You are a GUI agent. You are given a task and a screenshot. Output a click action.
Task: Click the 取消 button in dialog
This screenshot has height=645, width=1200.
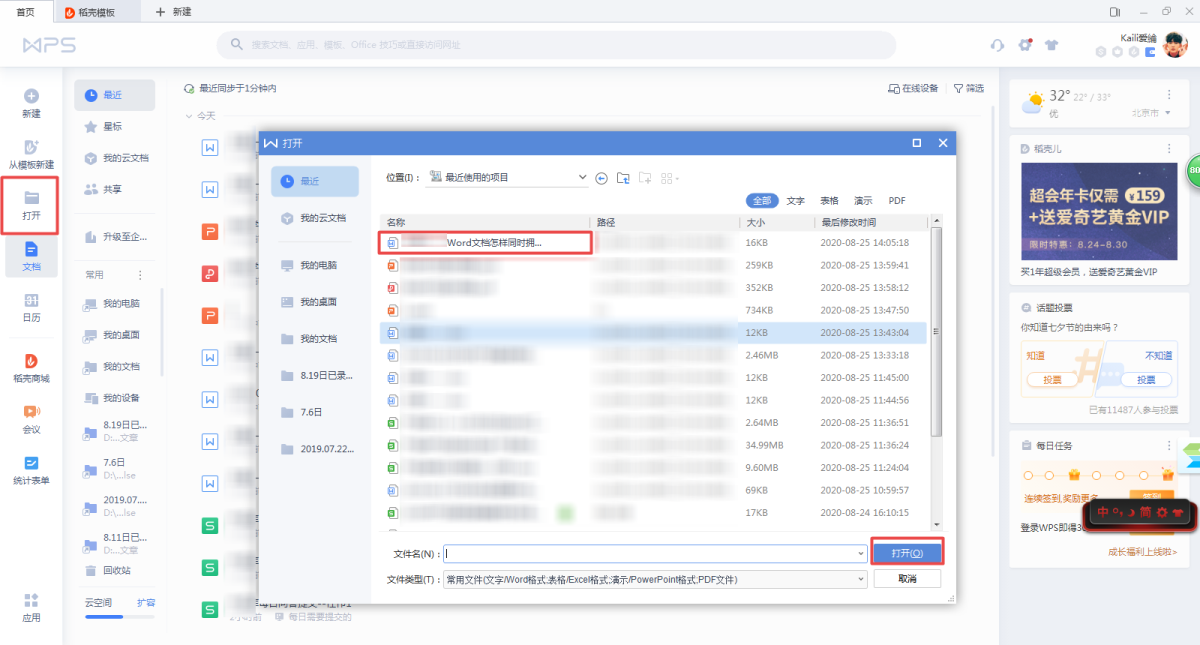(906, 579)
